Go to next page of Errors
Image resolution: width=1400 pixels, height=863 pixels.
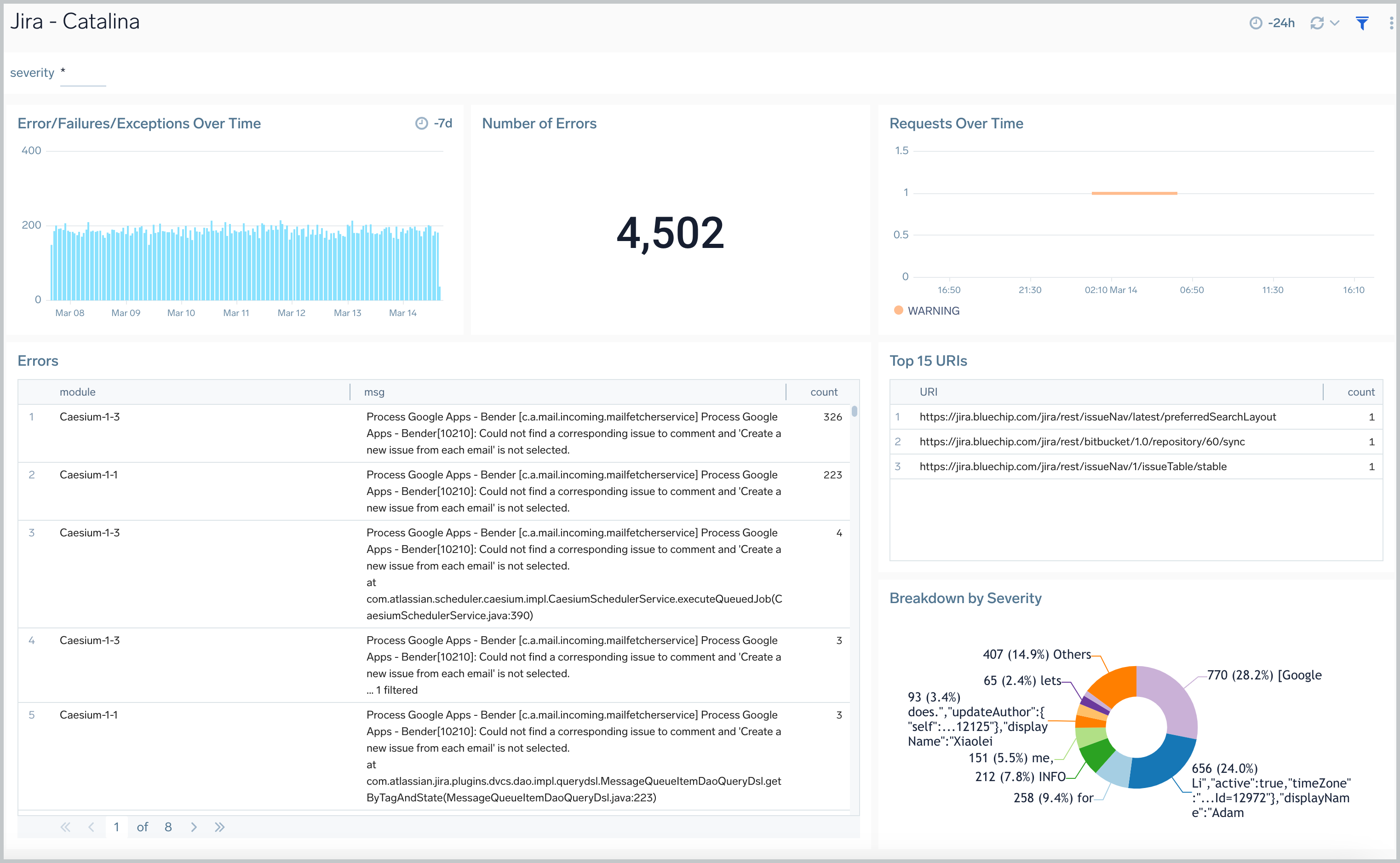click(x=194, y=827)
